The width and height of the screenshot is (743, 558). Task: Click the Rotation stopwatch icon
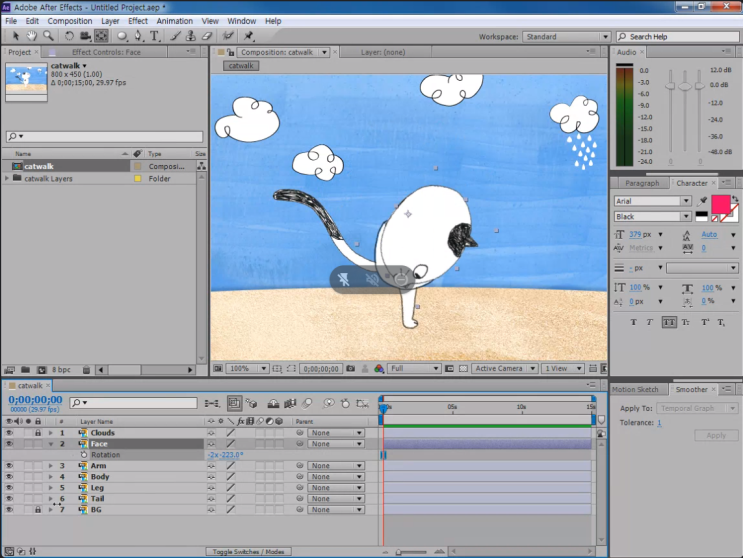(84, 455)
